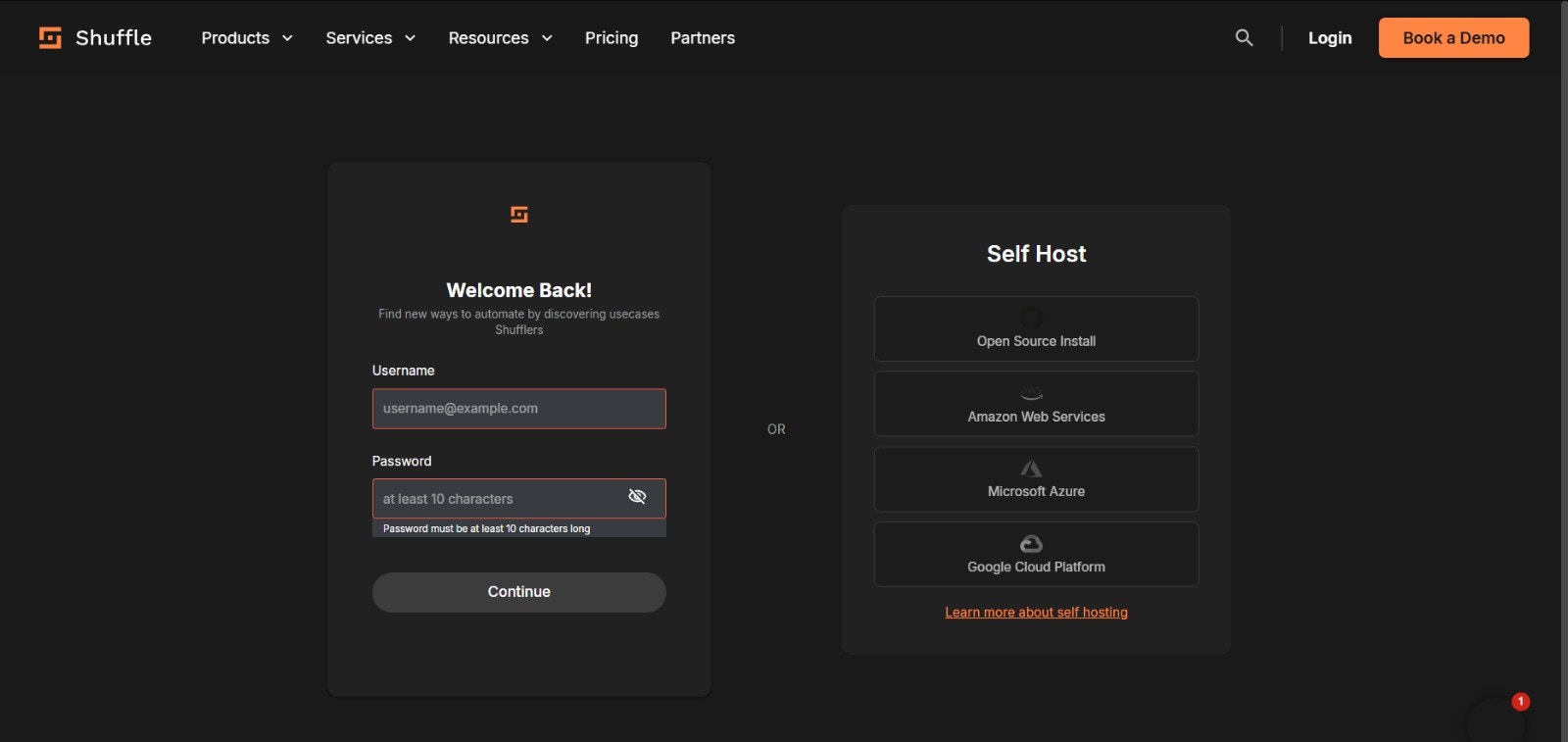Select Google Cloud Platform hosting option
This screenshot has height=742, width=1568.
pyautogui.click(x=1036, y=554)
